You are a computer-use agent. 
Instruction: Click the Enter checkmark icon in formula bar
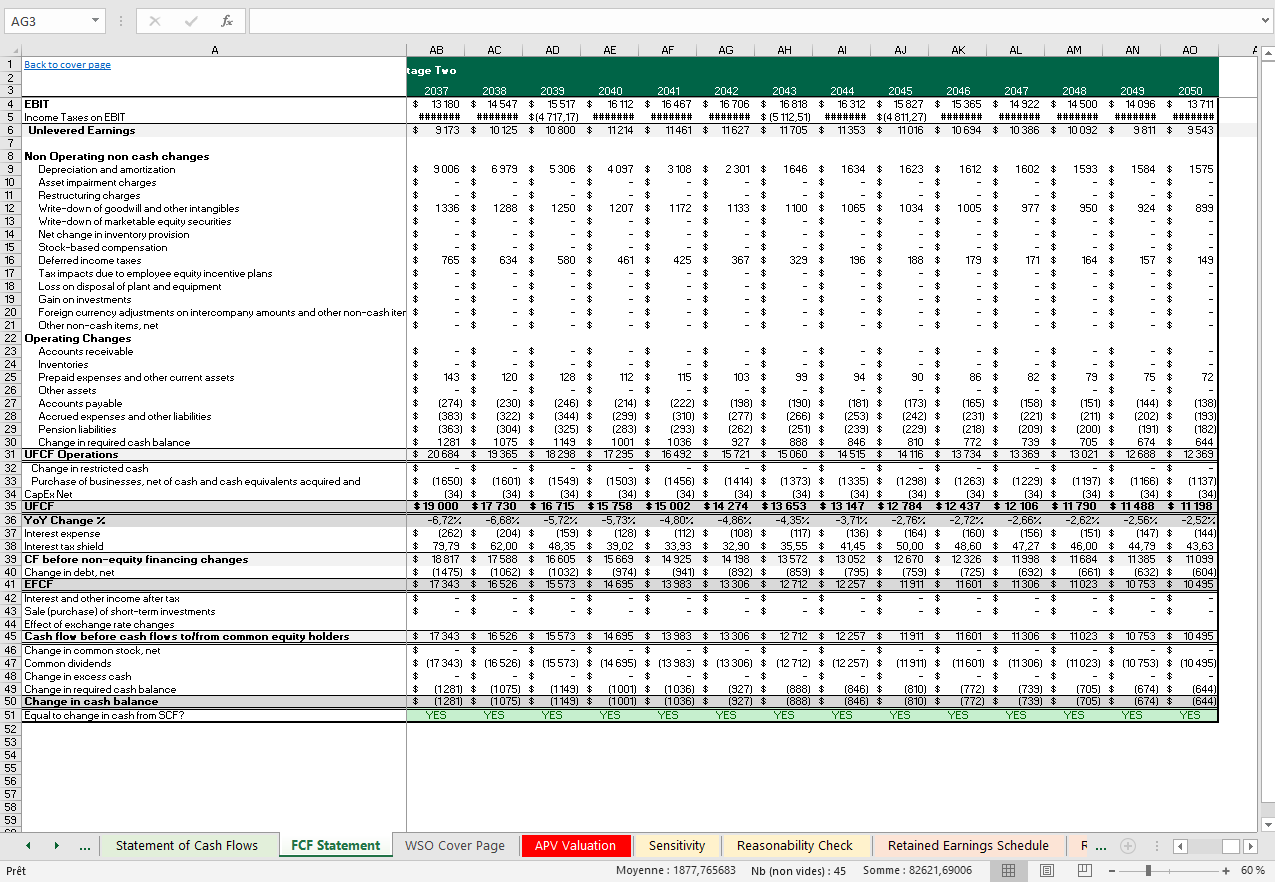[191, 21]
